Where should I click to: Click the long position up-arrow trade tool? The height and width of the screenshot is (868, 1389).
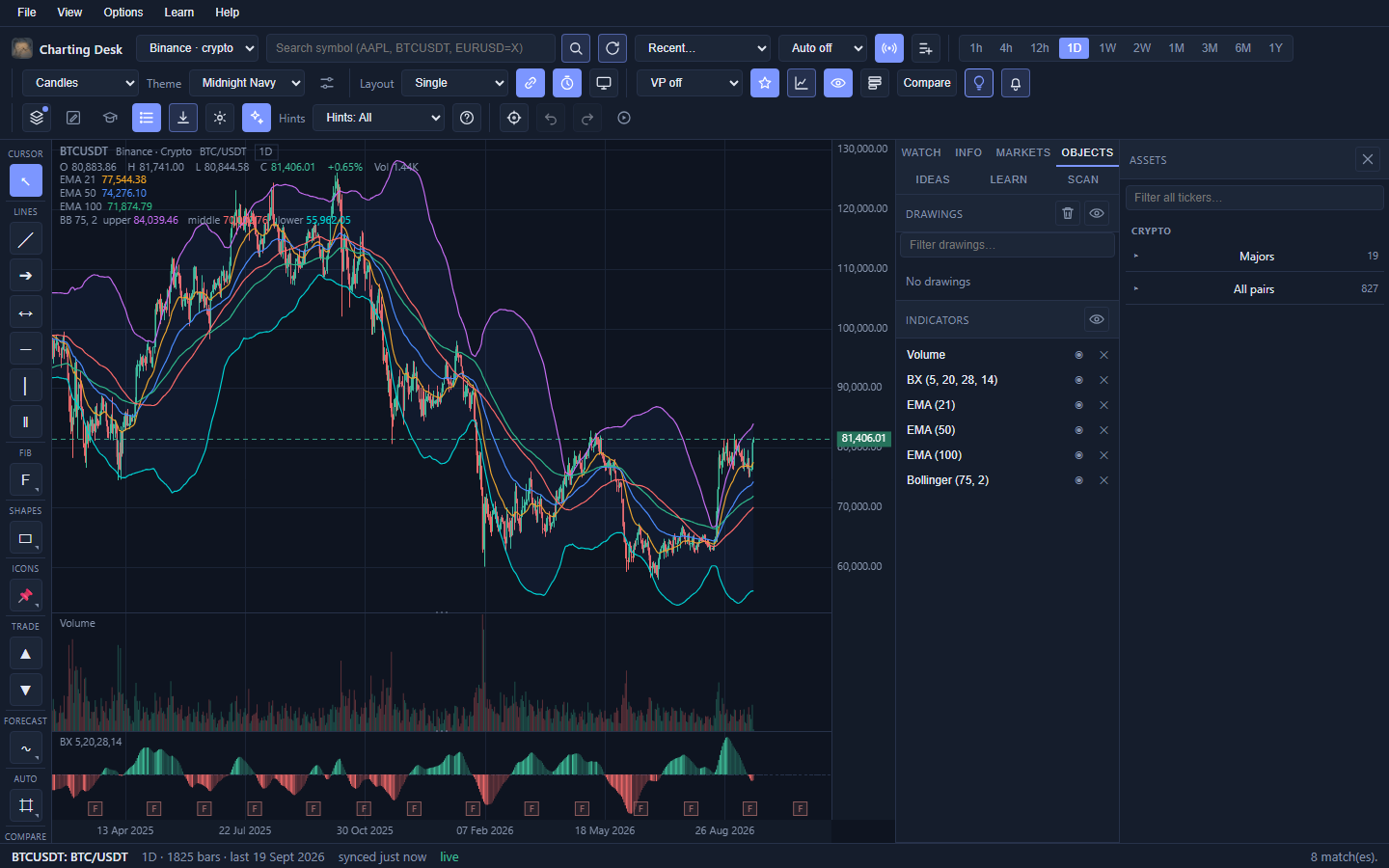coord(26,654)
